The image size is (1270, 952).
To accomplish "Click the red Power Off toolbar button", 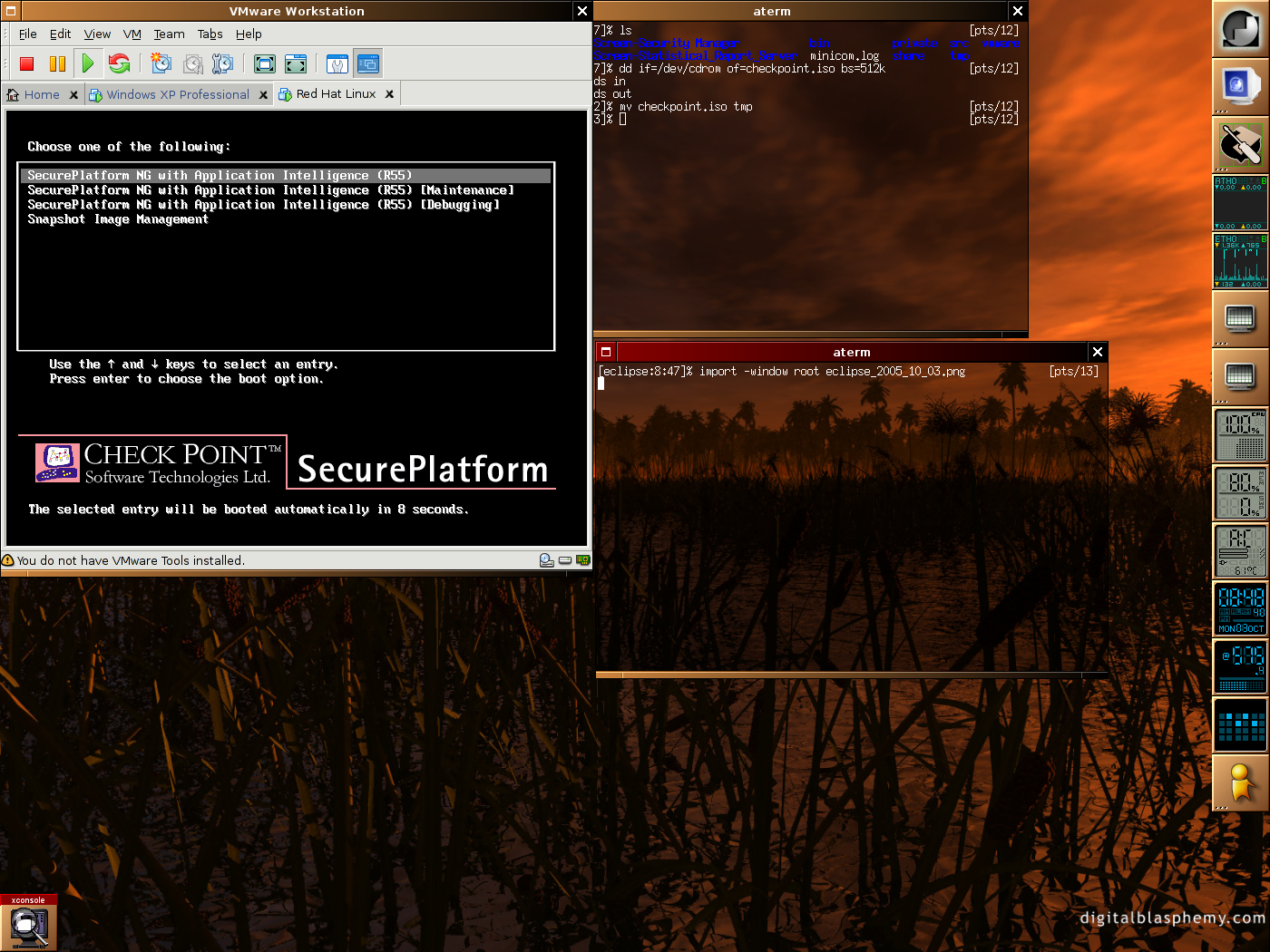I will point(26,63).
